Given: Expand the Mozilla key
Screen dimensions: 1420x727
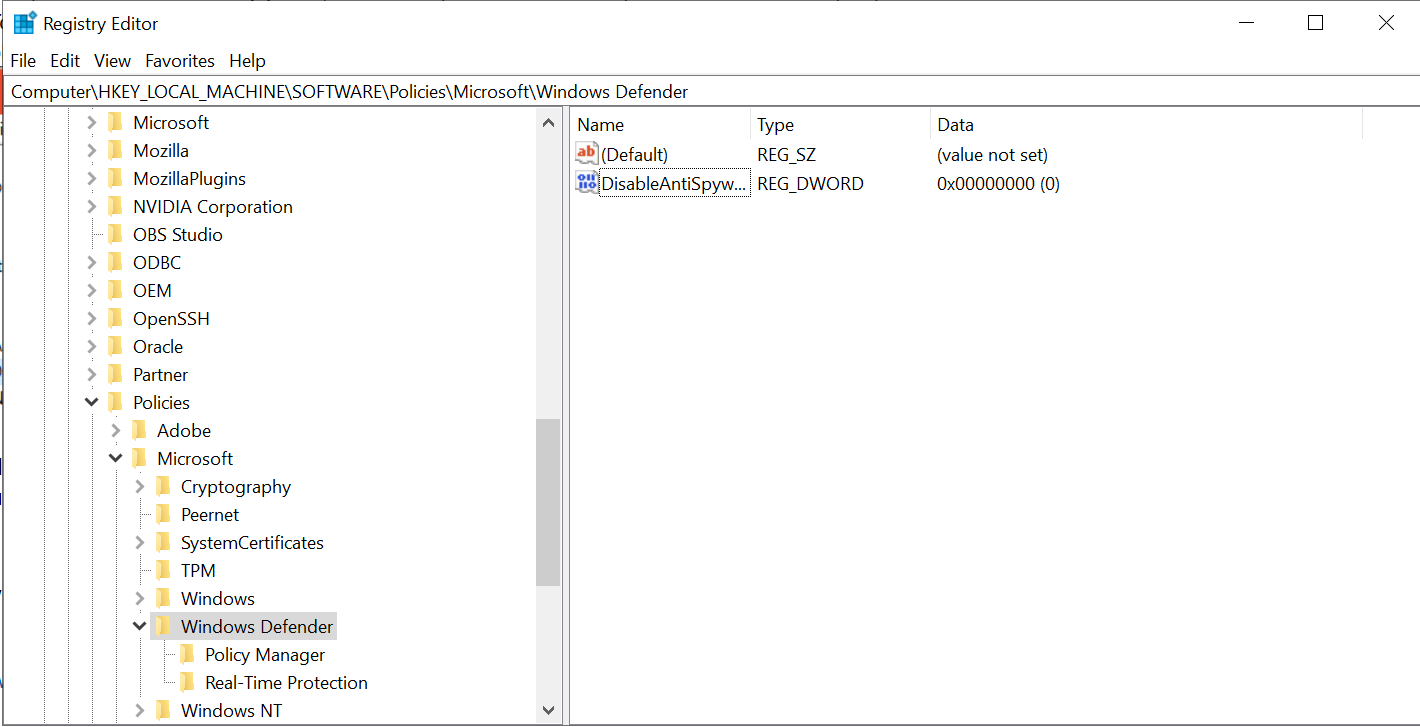Looking at the screenshot, I should [x=92, y=151].
